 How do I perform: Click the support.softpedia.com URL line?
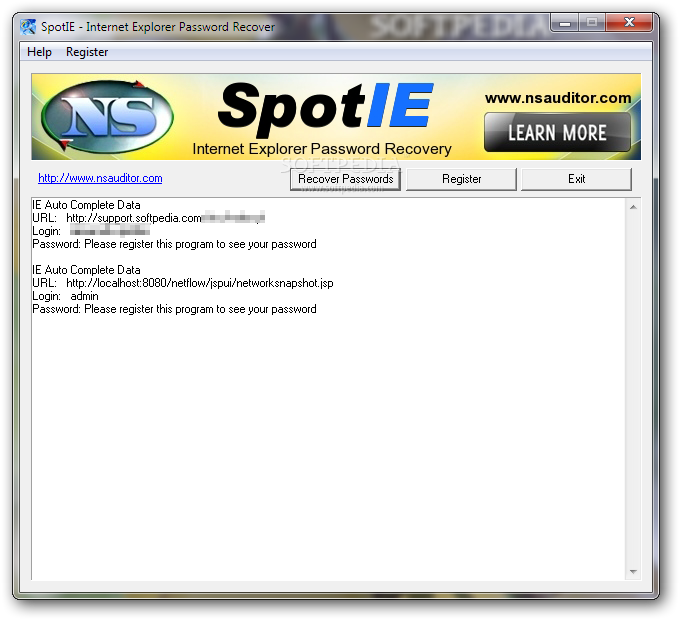point(148,218)
